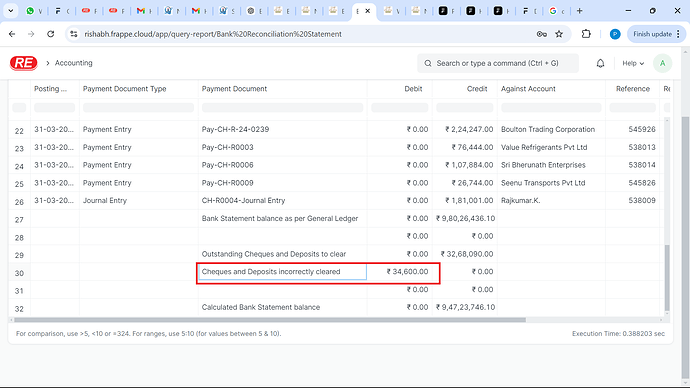Click the report table's vertical scrollbar
The image size is (690, 388).
[667, 278]
